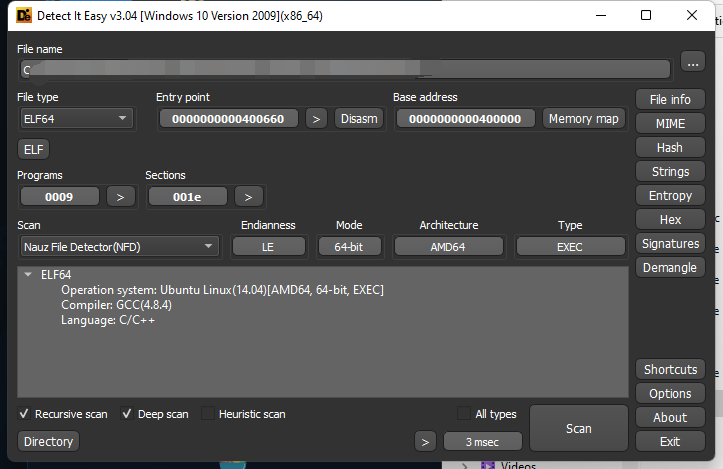
Task: Open Options
Action: click(x=670, y=393)
